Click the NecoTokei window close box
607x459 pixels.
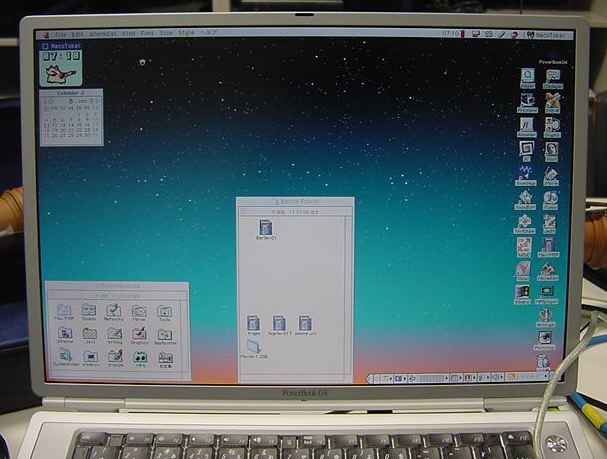pyautogui.click(x=45, y=46)
